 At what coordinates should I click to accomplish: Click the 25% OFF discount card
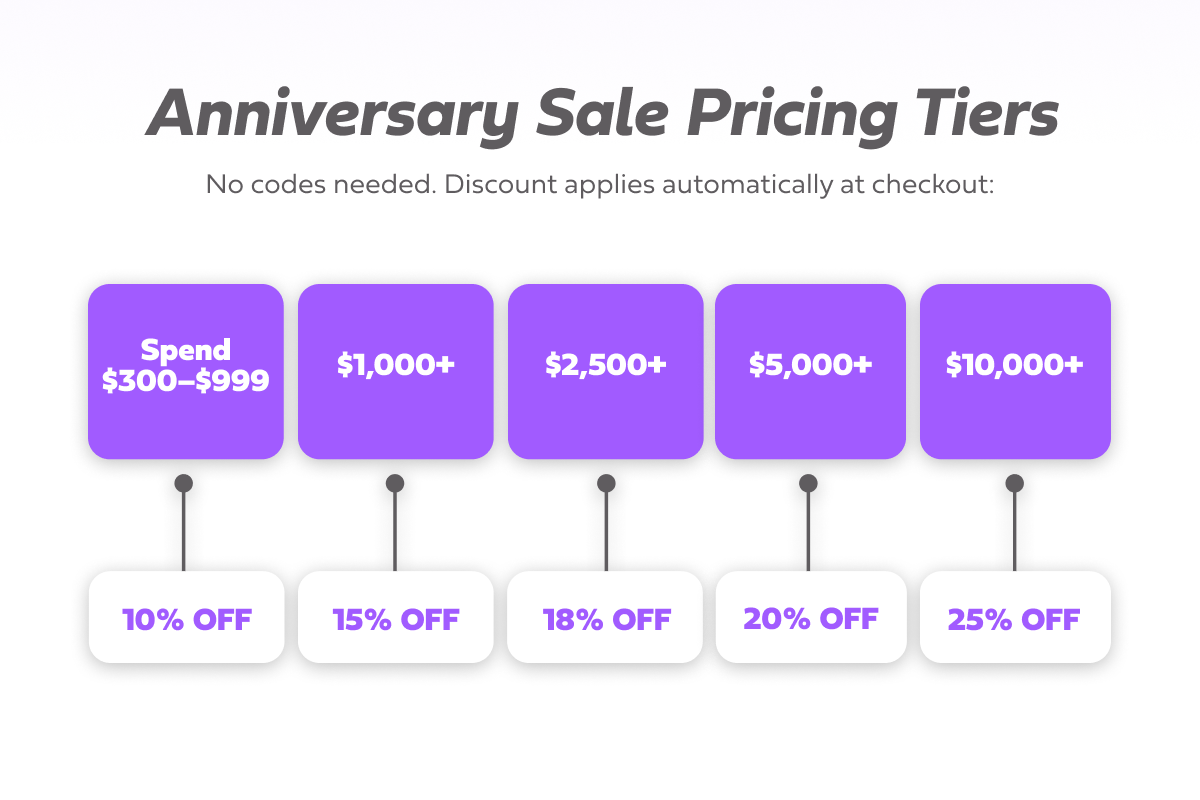pos(1015,618)
